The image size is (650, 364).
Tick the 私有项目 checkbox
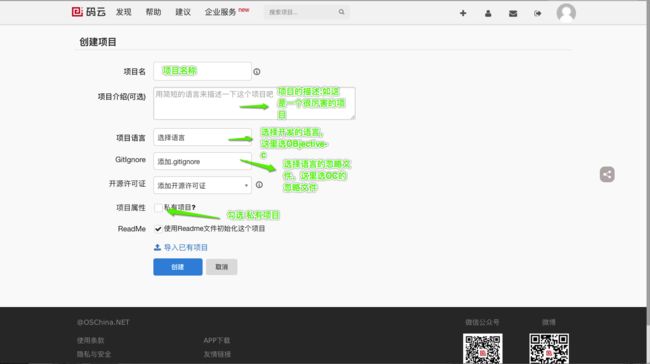pyautogui.click(x=158, y=207)
